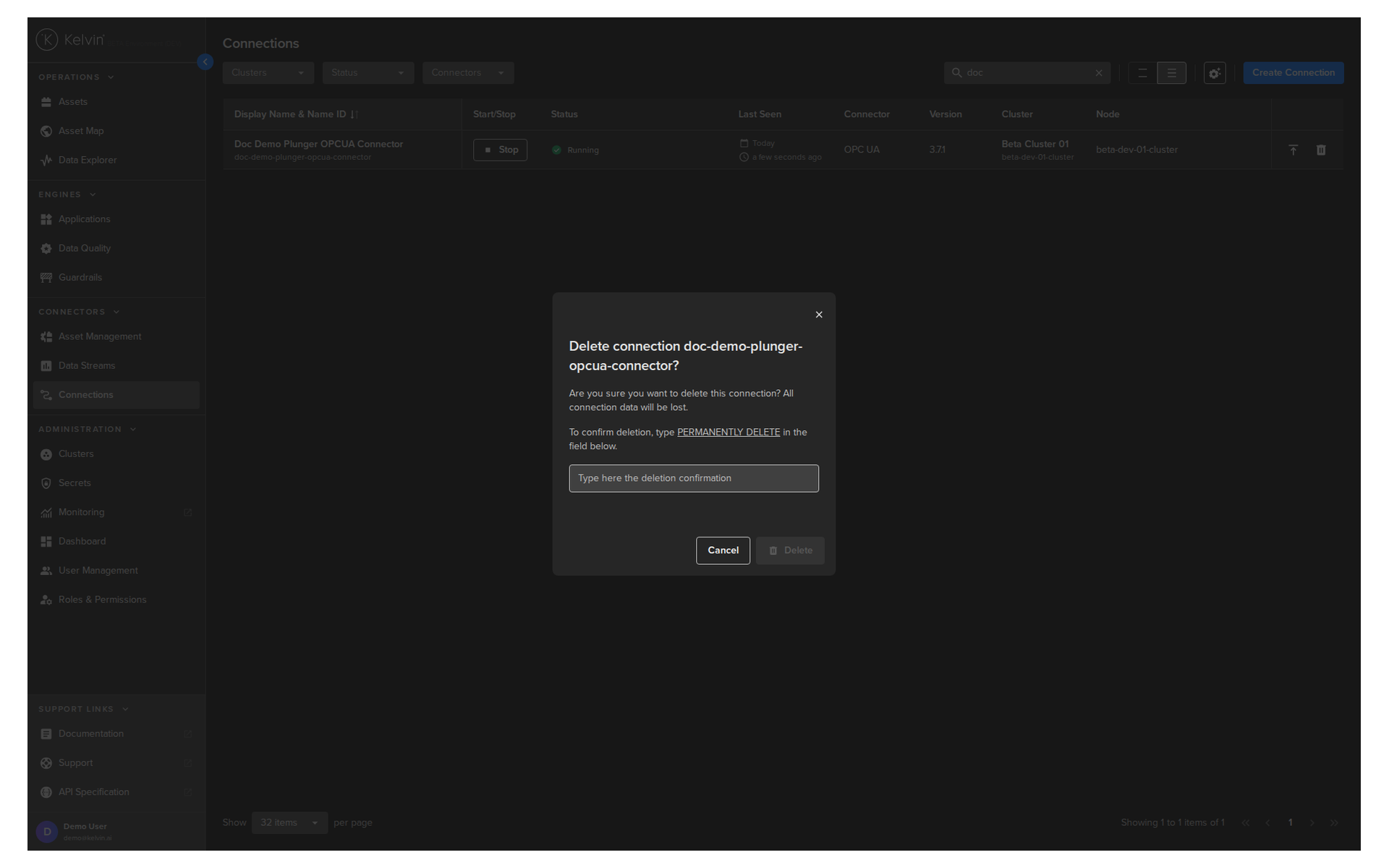
Task: Stop the Doc Demo Plunger connection
Action: (500, 150)
